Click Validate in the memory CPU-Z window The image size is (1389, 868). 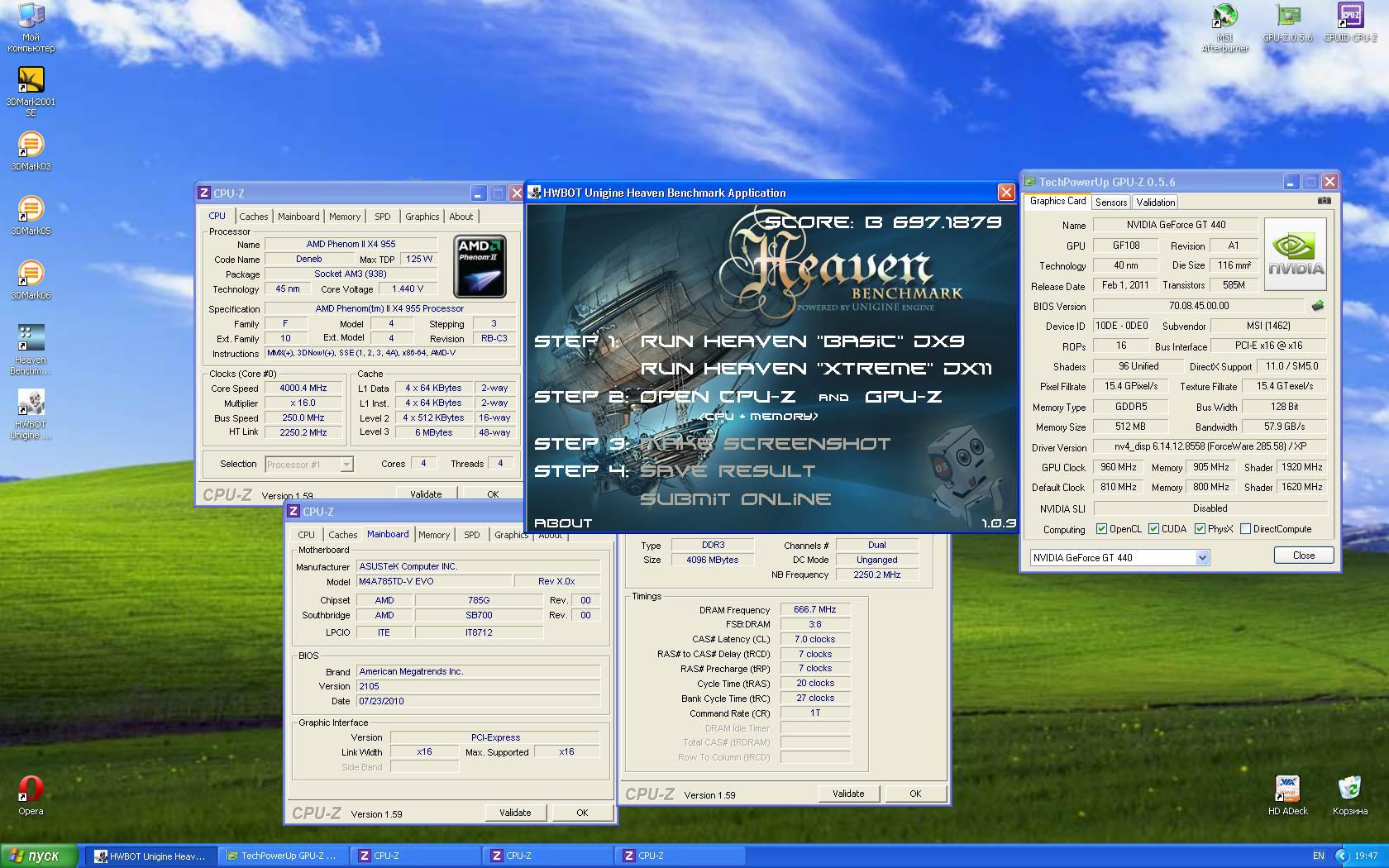(x=848, y=794)
